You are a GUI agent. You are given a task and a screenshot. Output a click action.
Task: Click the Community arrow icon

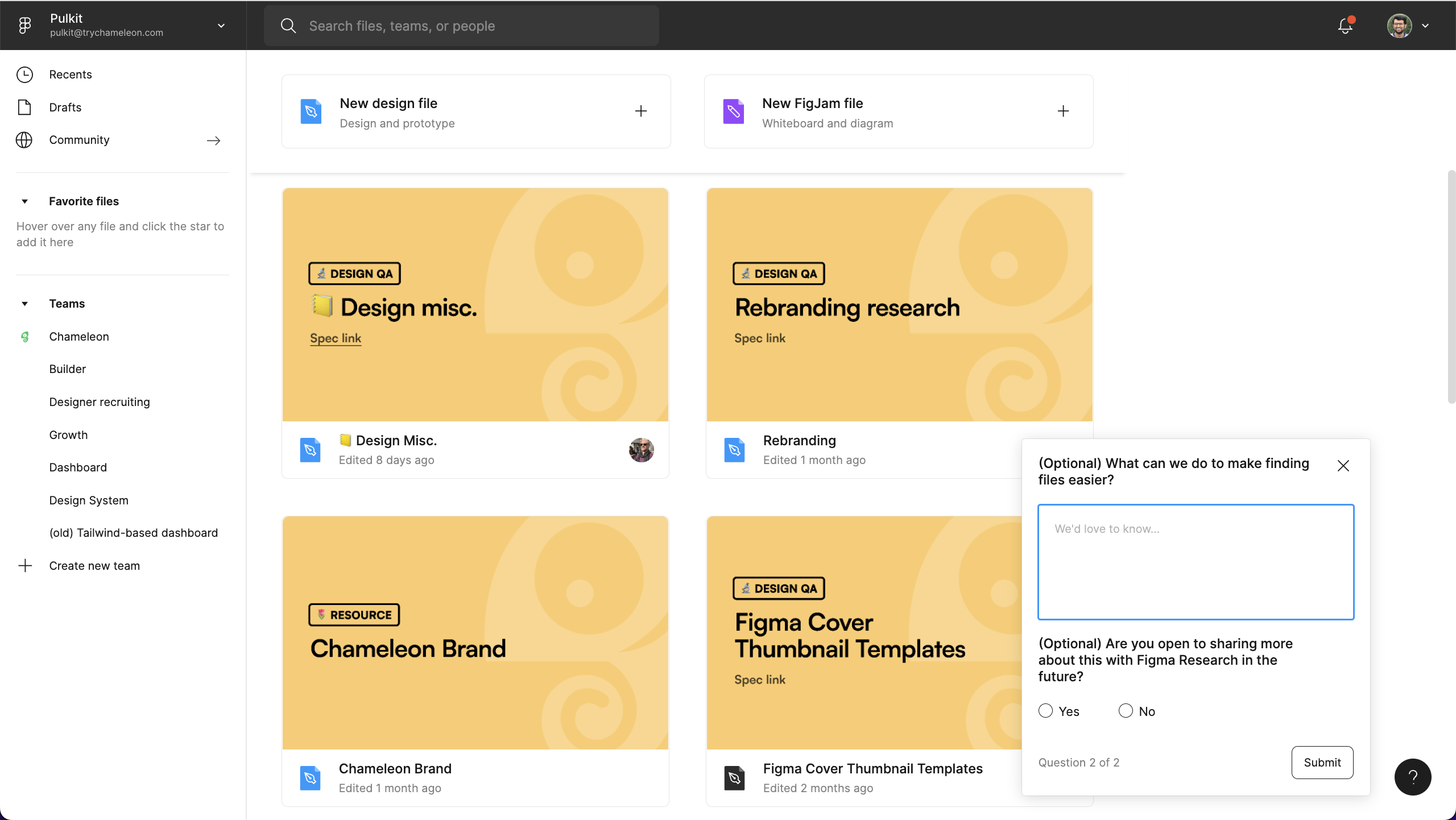pyautogui.click(x=213, y=140)
